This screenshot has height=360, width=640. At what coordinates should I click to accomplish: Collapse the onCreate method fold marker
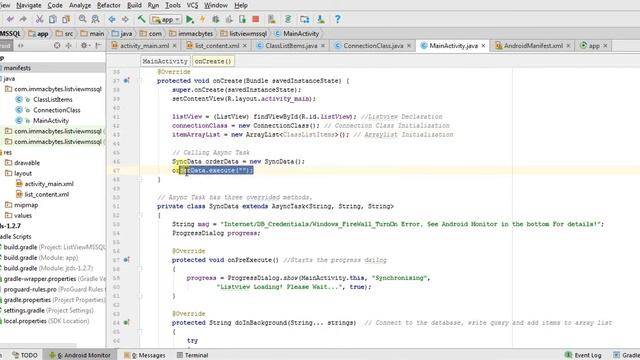coord(140,80)
